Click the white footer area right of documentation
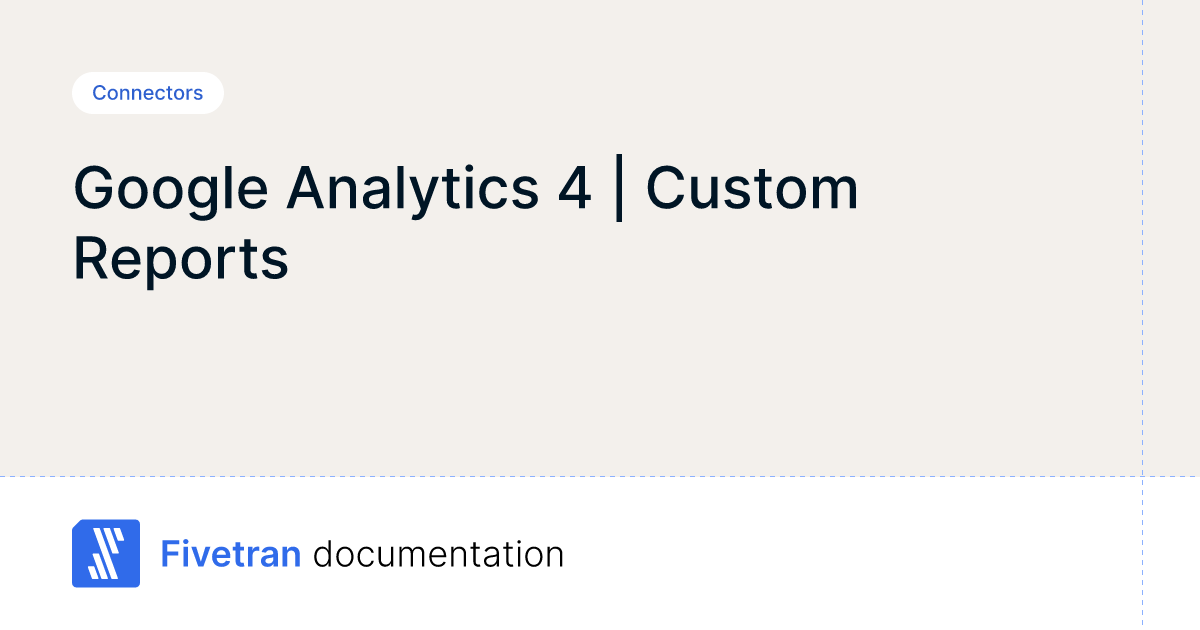 point(850,553)
